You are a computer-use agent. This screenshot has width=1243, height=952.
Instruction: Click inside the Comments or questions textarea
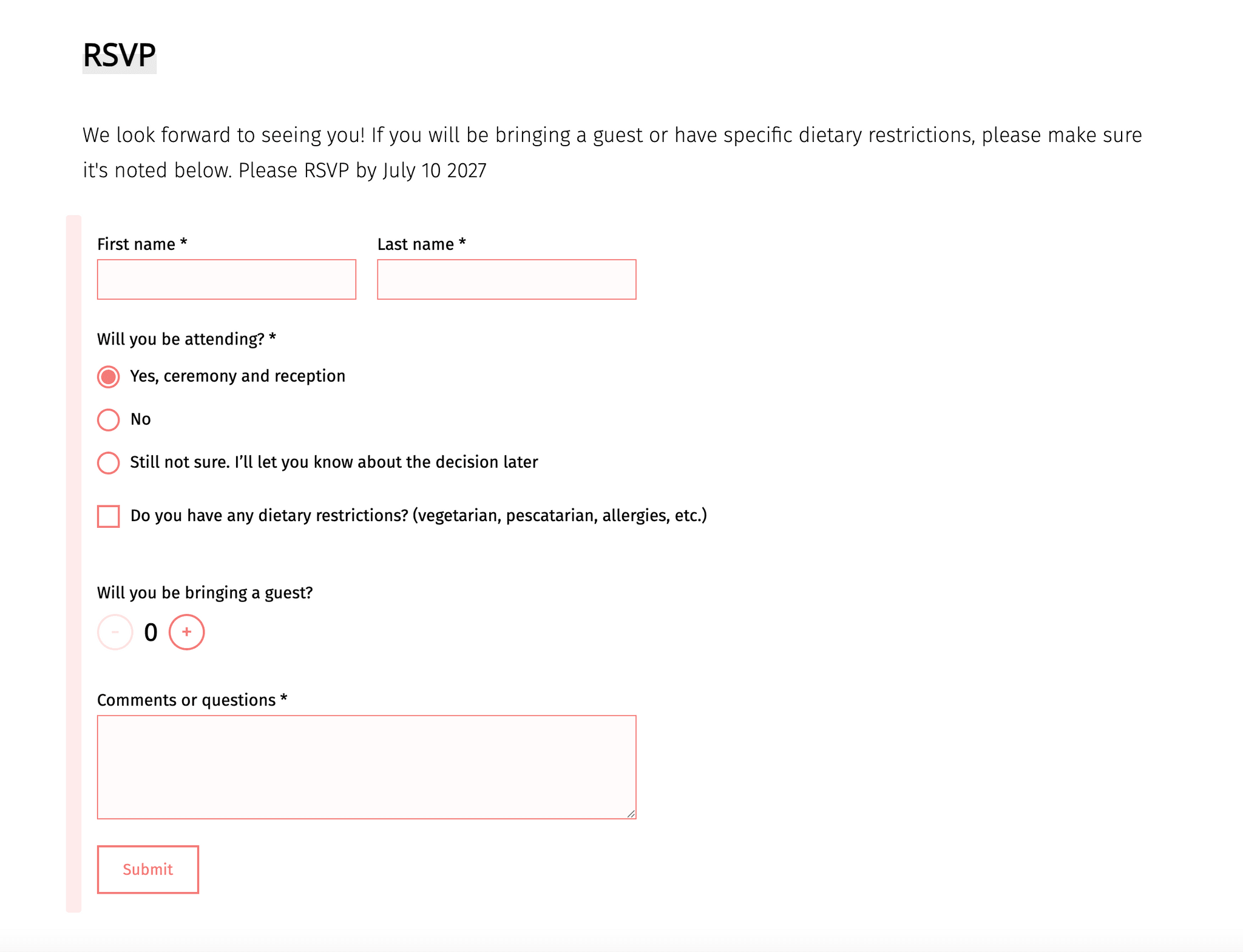(x=366, y=767)
